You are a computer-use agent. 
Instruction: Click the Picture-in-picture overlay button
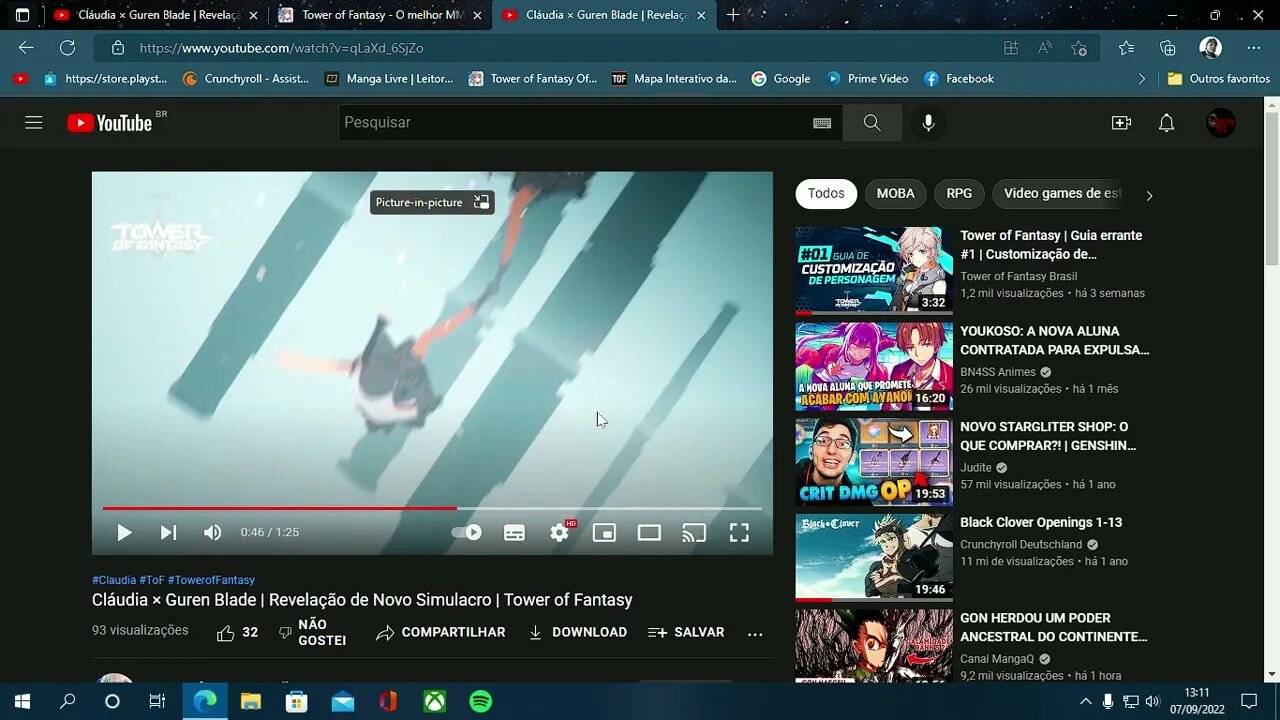[x=432, y=202]
